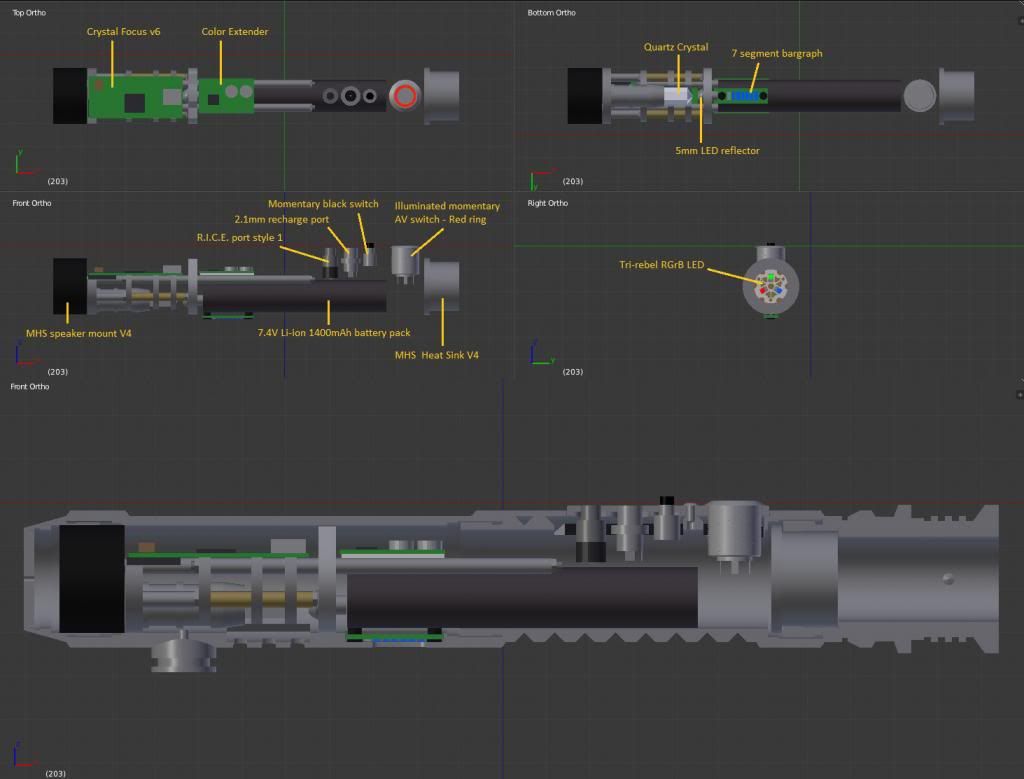Click the "7.4V Li-ion 1400mAh battery pack" label
Screen dimensions: 1024x779
(x=334, y=332)
